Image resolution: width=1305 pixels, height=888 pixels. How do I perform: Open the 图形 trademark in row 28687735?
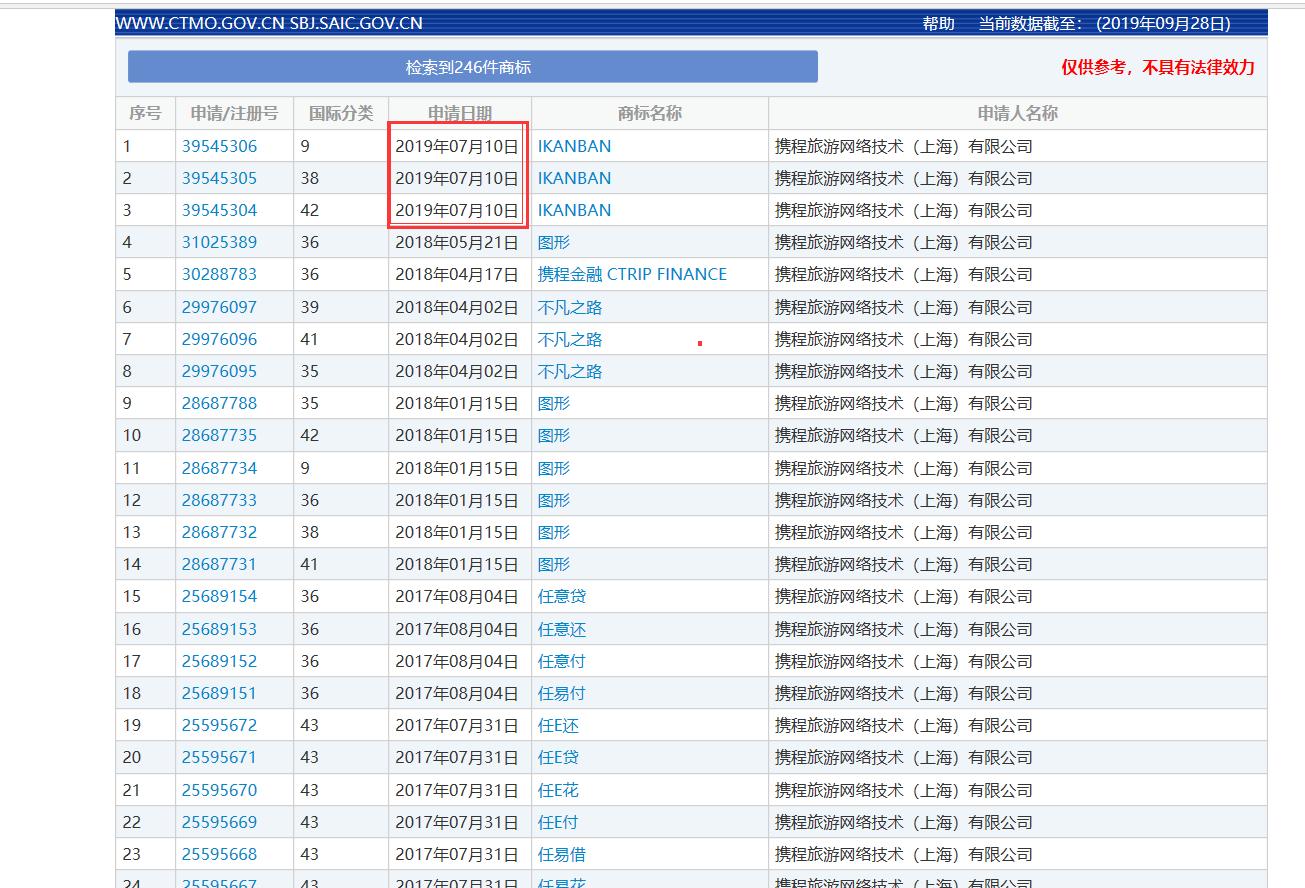click(x=554, y=435)
